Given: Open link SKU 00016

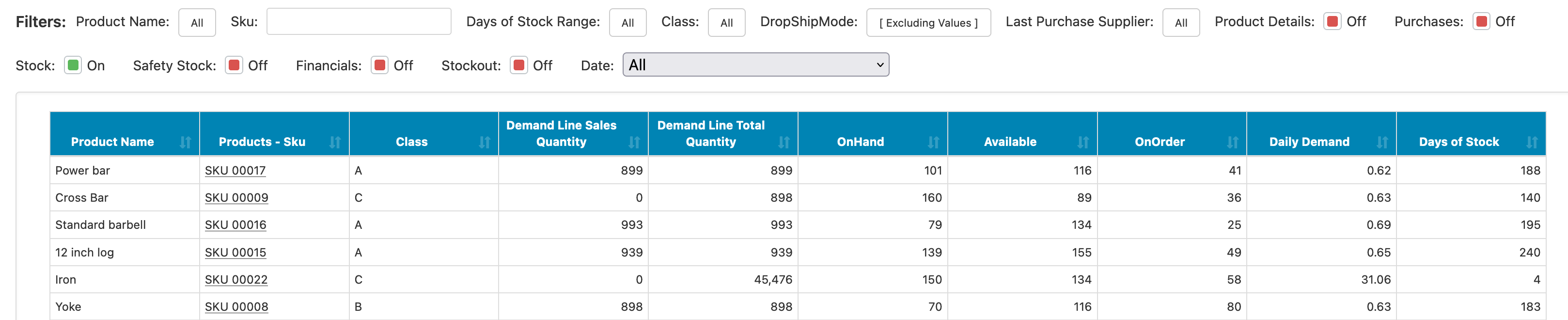Looking at the screenshot, I should click(235, 225).
